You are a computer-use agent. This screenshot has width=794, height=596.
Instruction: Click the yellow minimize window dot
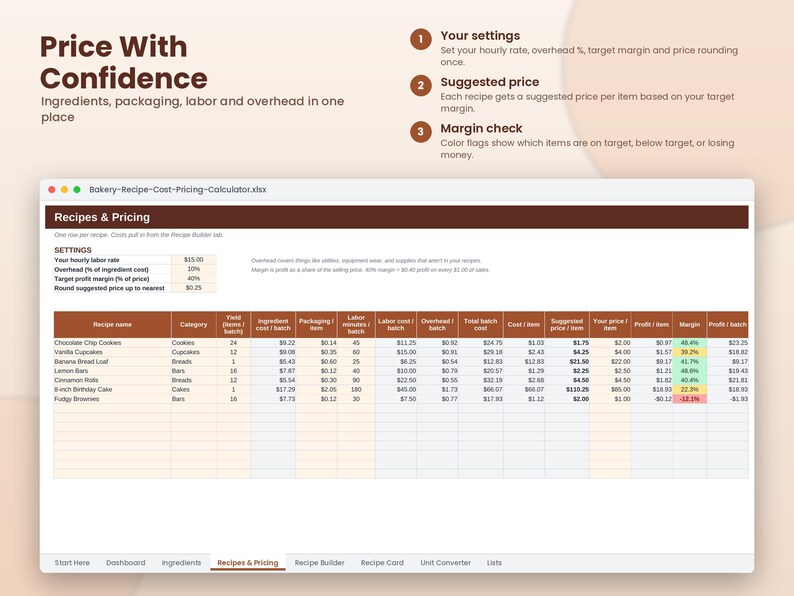[x=64, y=189]
